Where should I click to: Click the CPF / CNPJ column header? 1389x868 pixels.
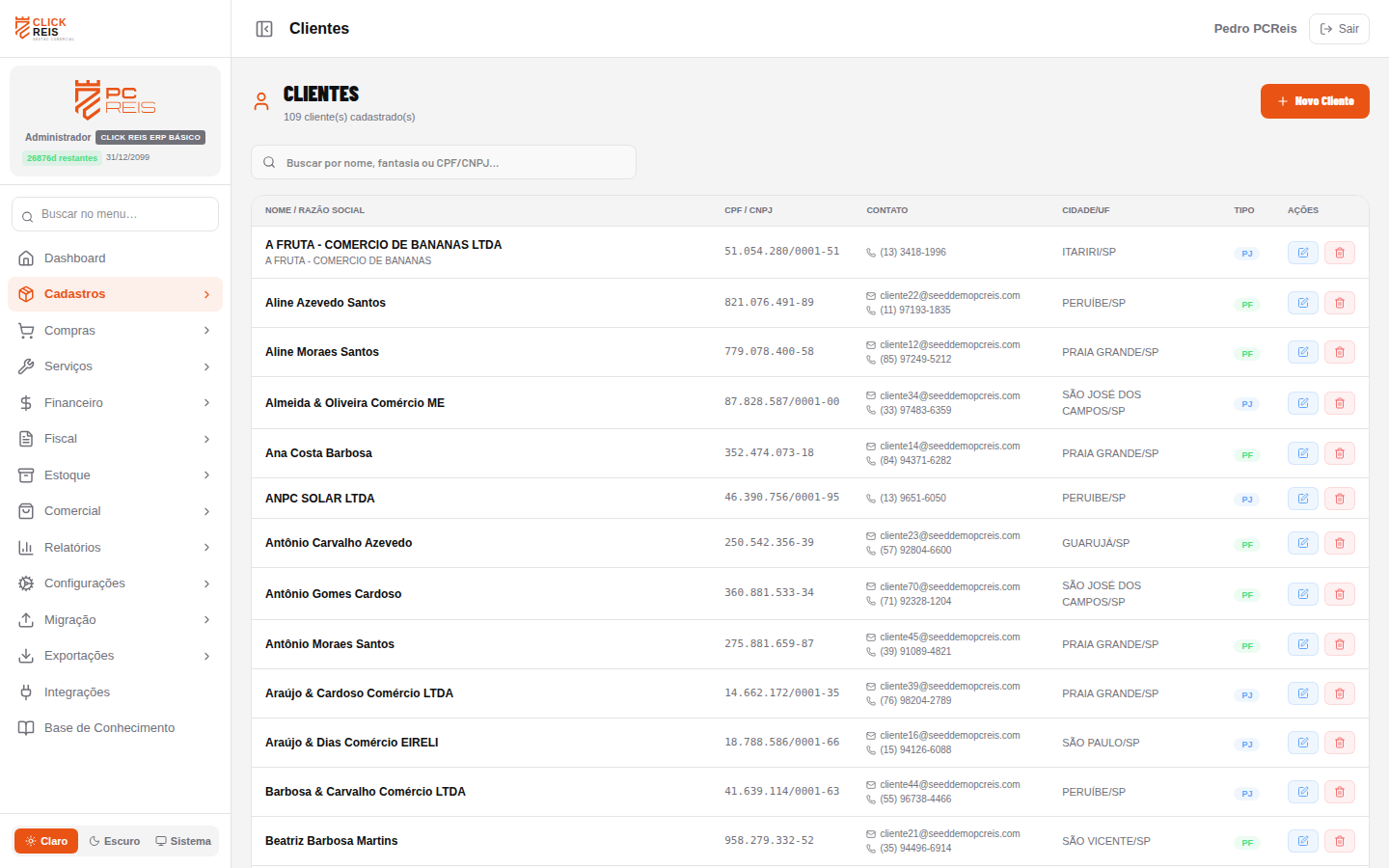749,210
